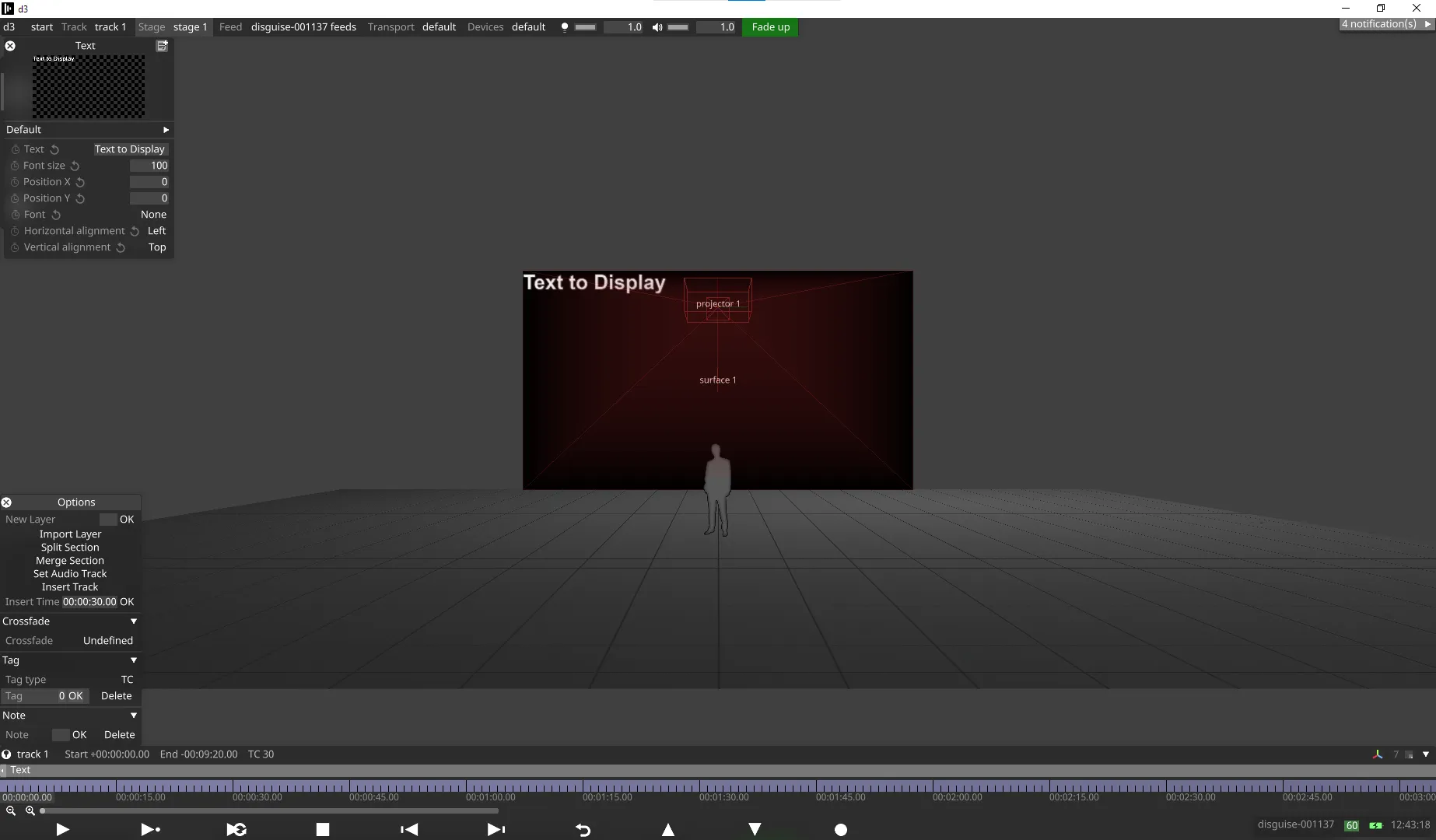Open the track 1 menu in the top bar

110,26
